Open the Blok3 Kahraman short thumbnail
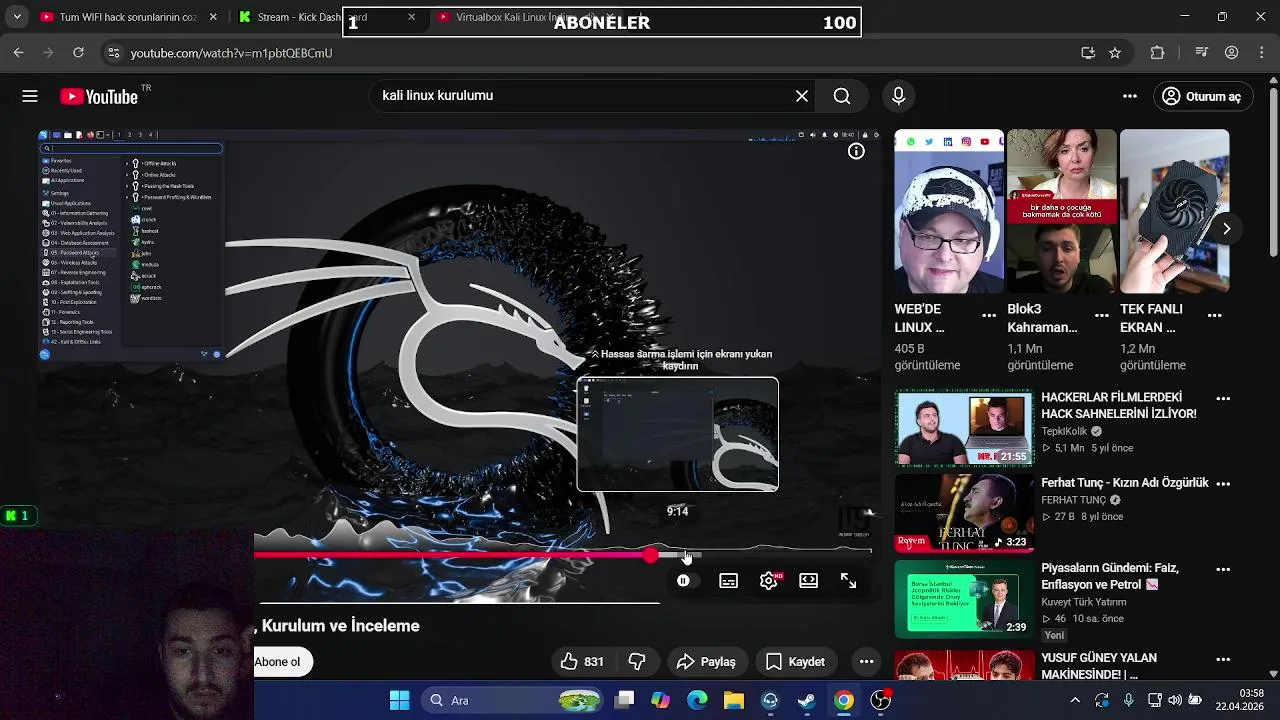The image size is (1280, 720). pos(1062,211)
